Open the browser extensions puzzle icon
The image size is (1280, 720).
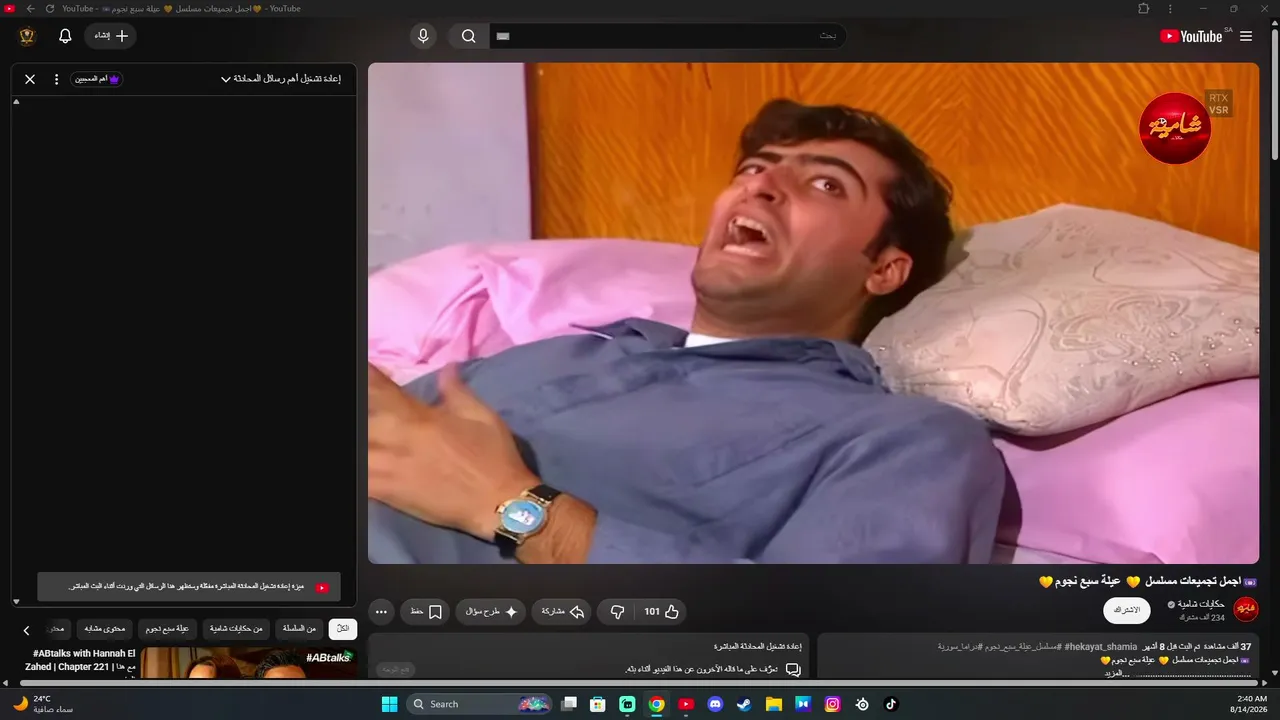click(1144, 8)
